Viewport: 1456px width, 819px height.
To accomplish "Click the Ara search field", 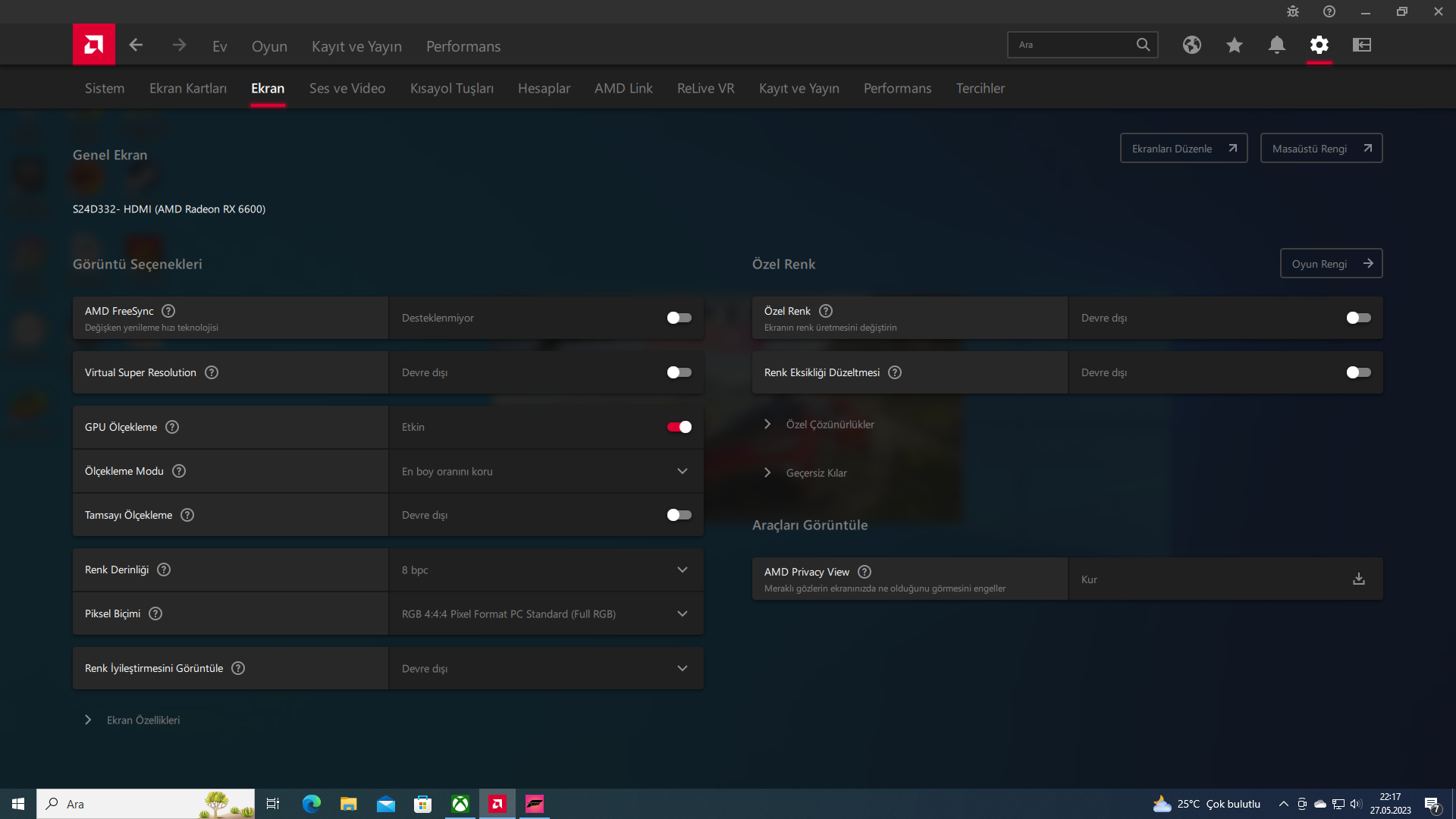I will tap(1073, 45).
